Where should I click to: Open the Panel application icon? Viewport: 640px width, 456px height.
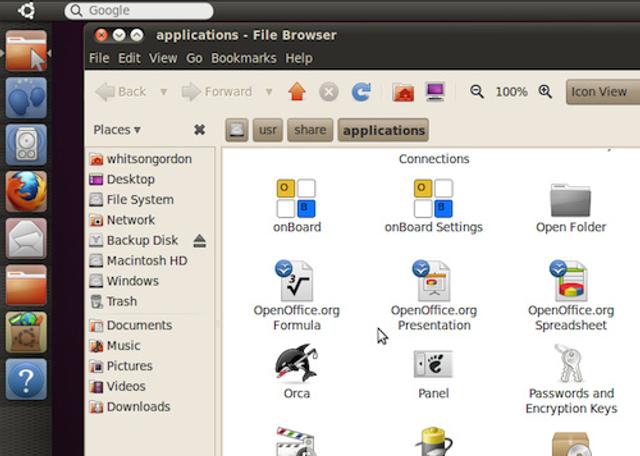pos(433,364)
